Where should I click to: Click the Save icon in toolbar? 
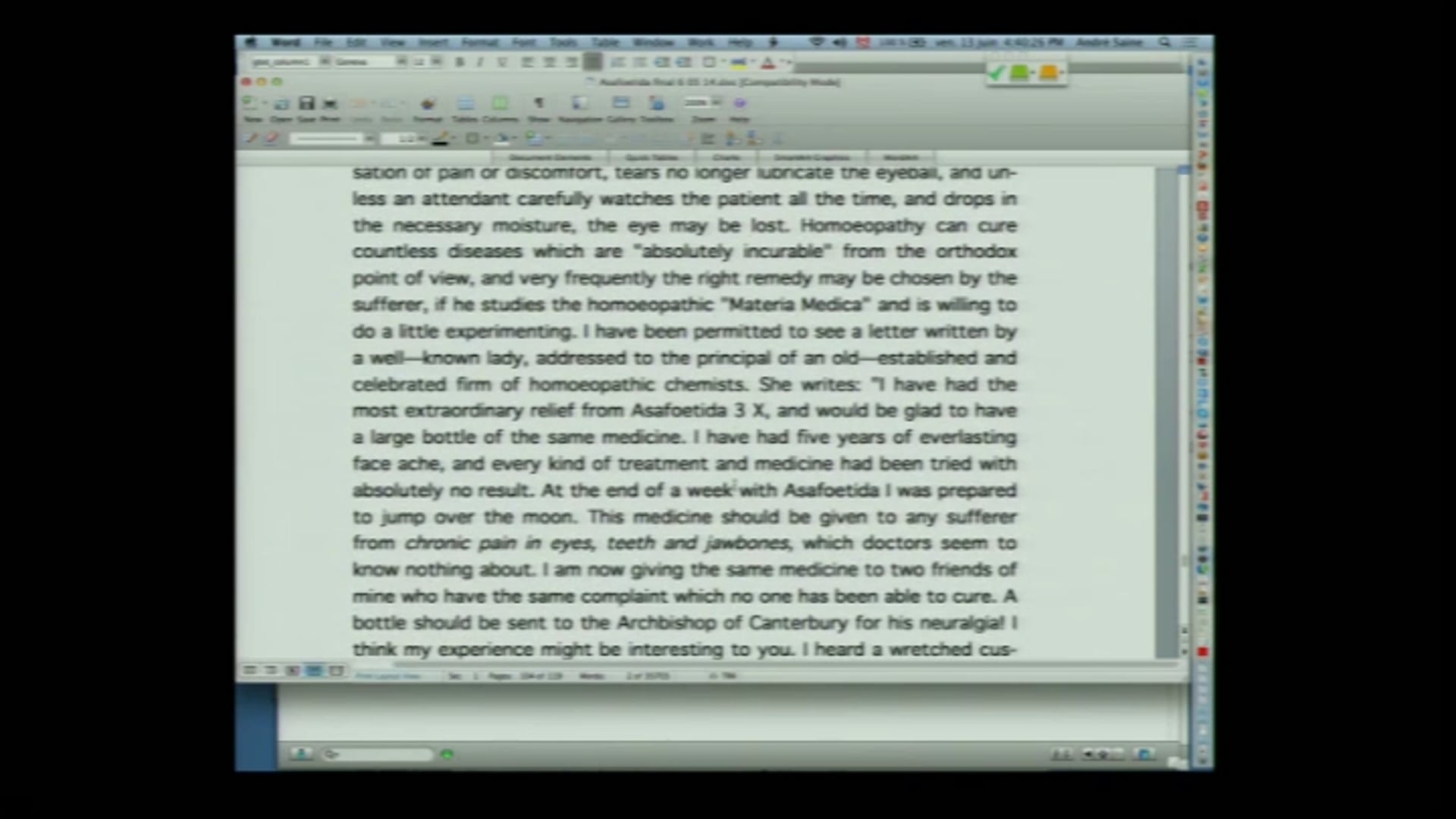pos(306,103)
